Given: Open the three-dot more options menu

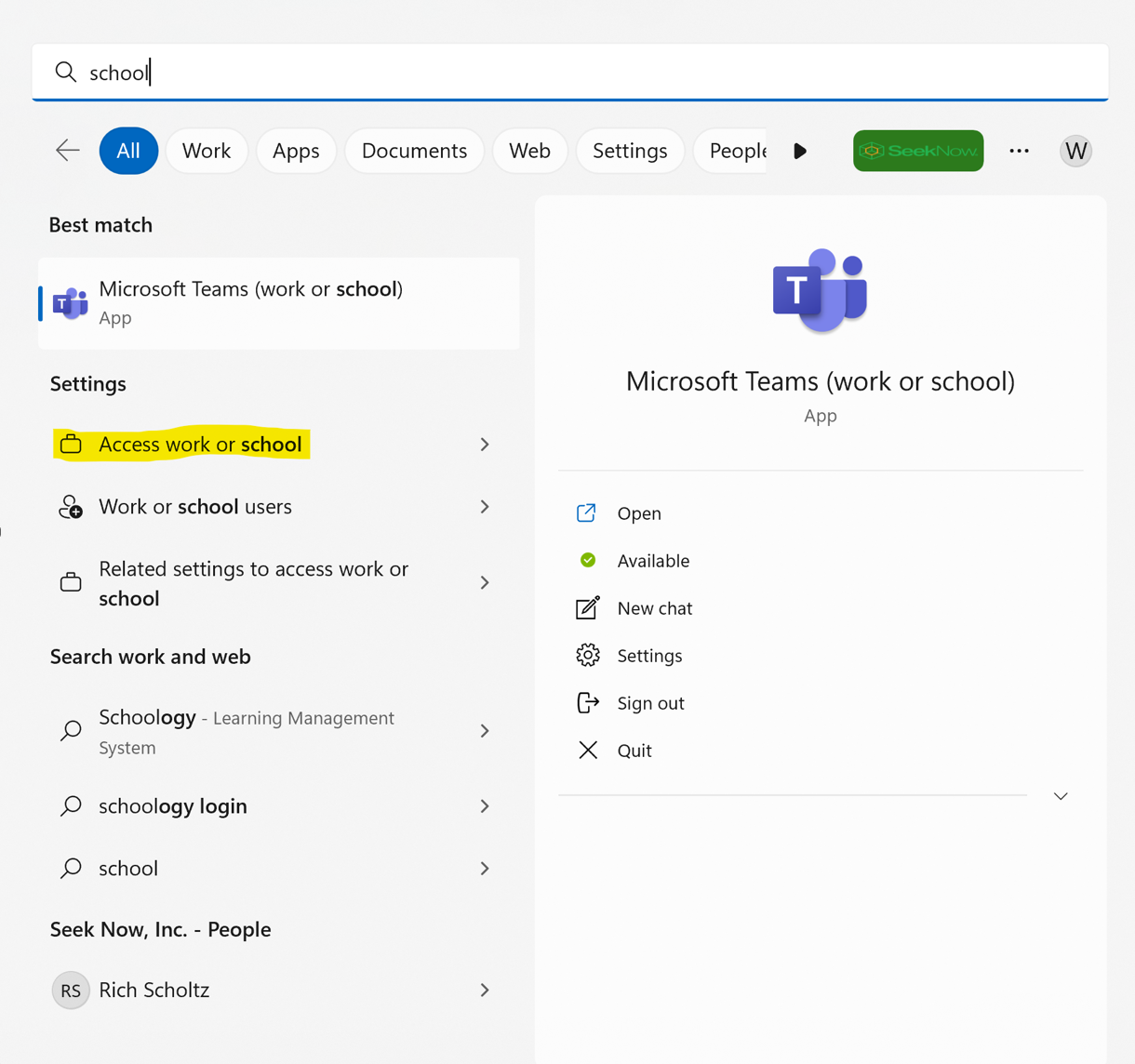Looking at the screenshot, I should point(1019,151).
